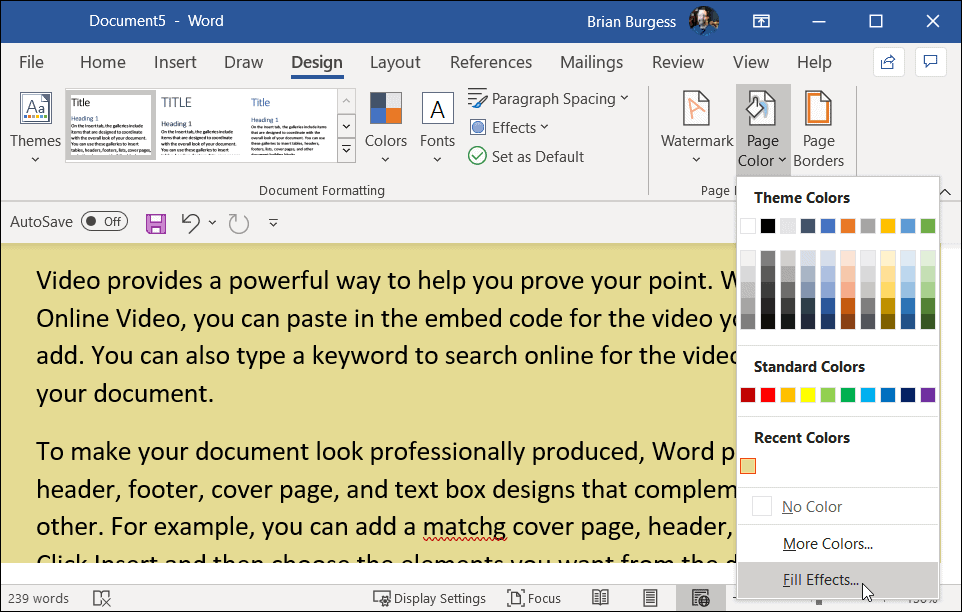Pick the white theme color swatch

(x=748, y=226)
